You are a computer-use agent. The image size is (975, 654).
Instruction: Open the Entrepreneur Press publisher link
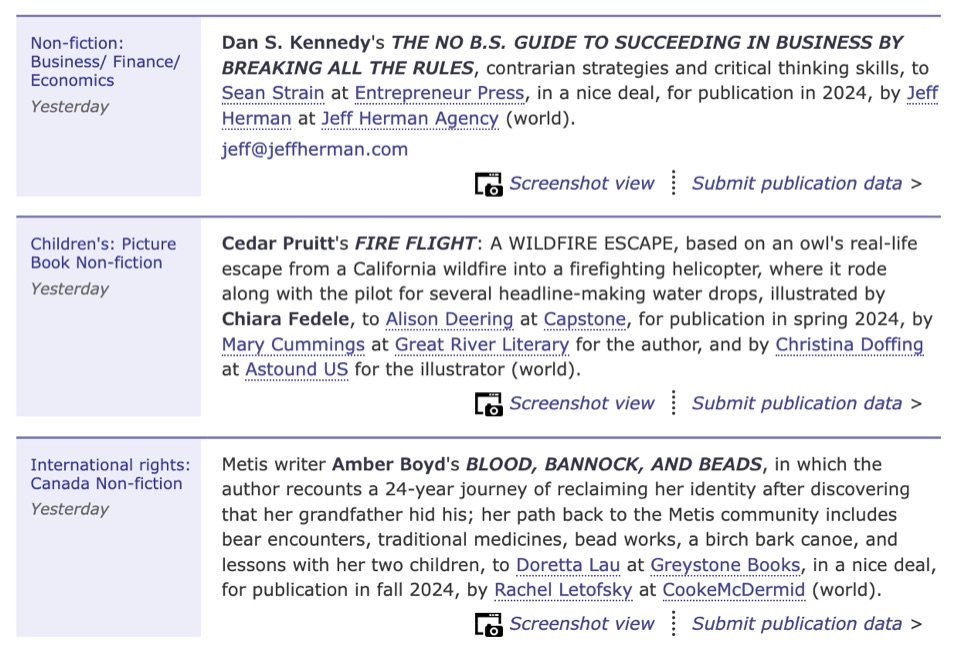(440, 93)
